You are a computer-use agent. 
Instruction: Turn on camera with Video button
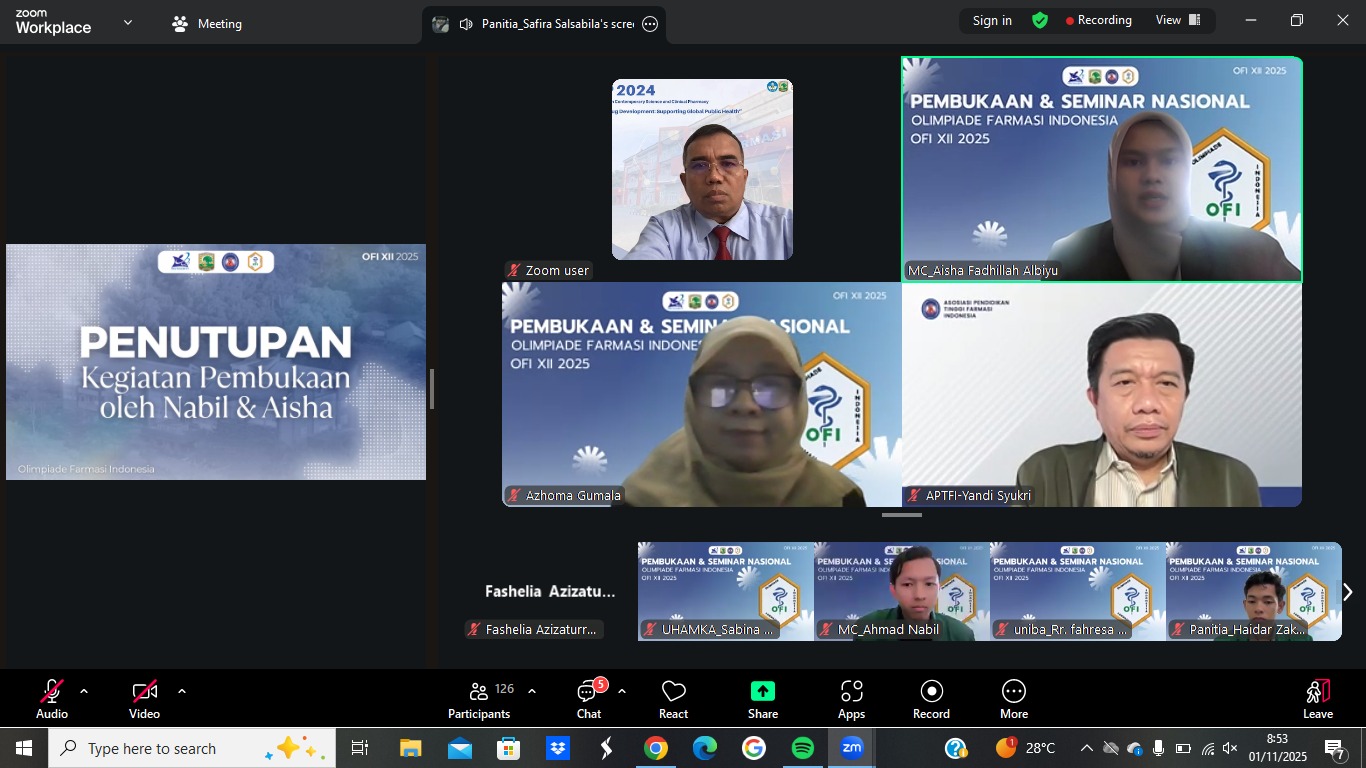point(144,699)
